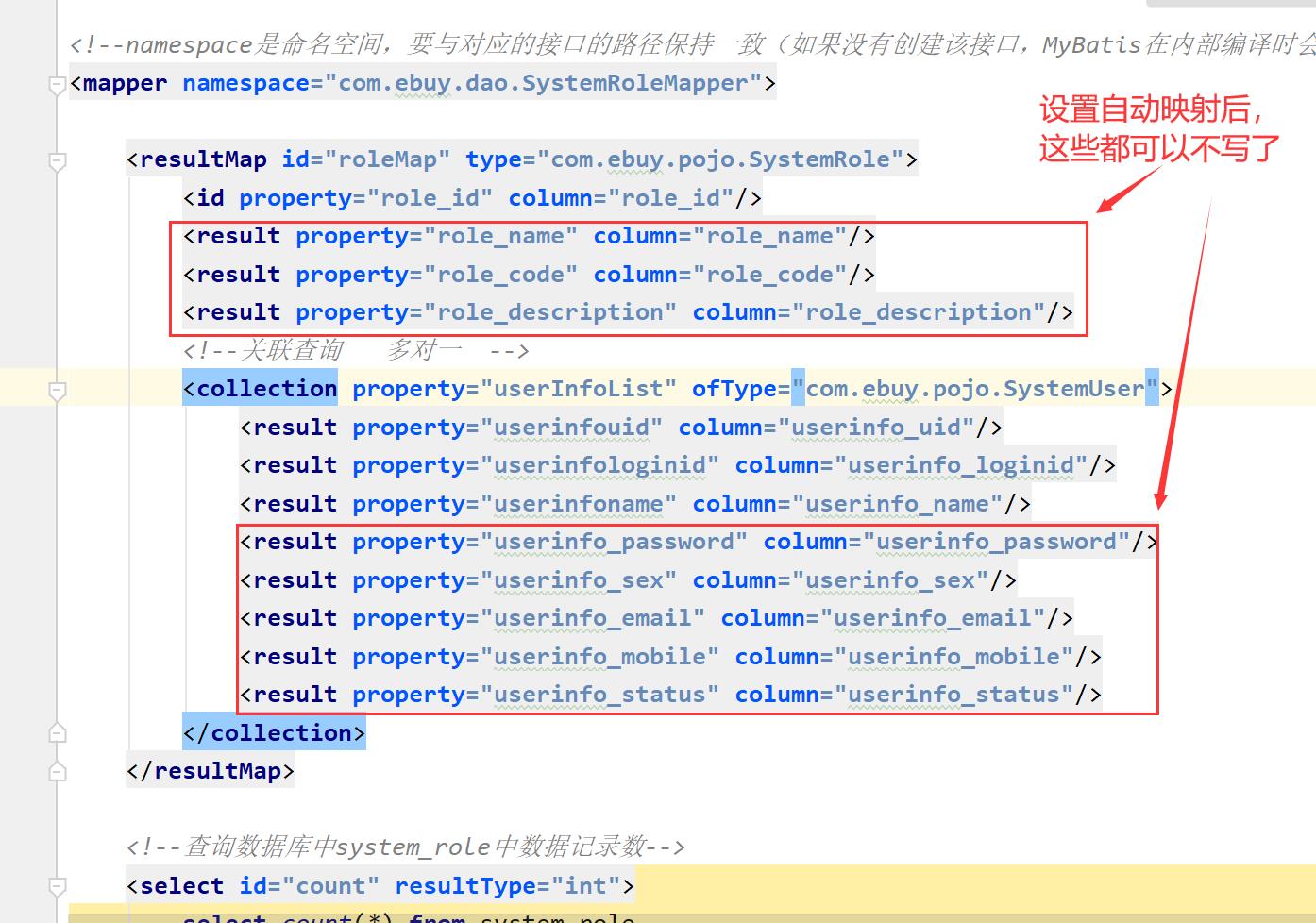
Task: Click the comment about system_role record count
Action: point(406,847)
